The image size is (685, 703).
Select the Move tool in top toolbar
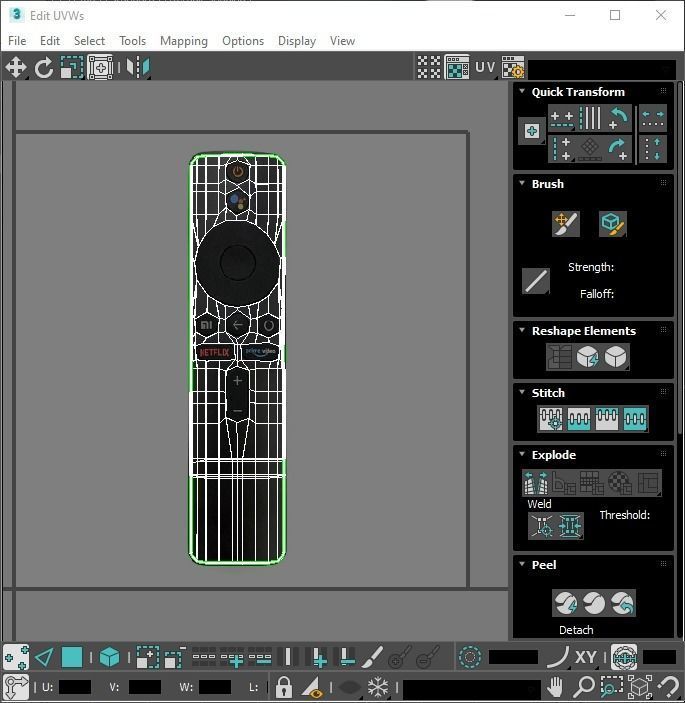(16, 68)
